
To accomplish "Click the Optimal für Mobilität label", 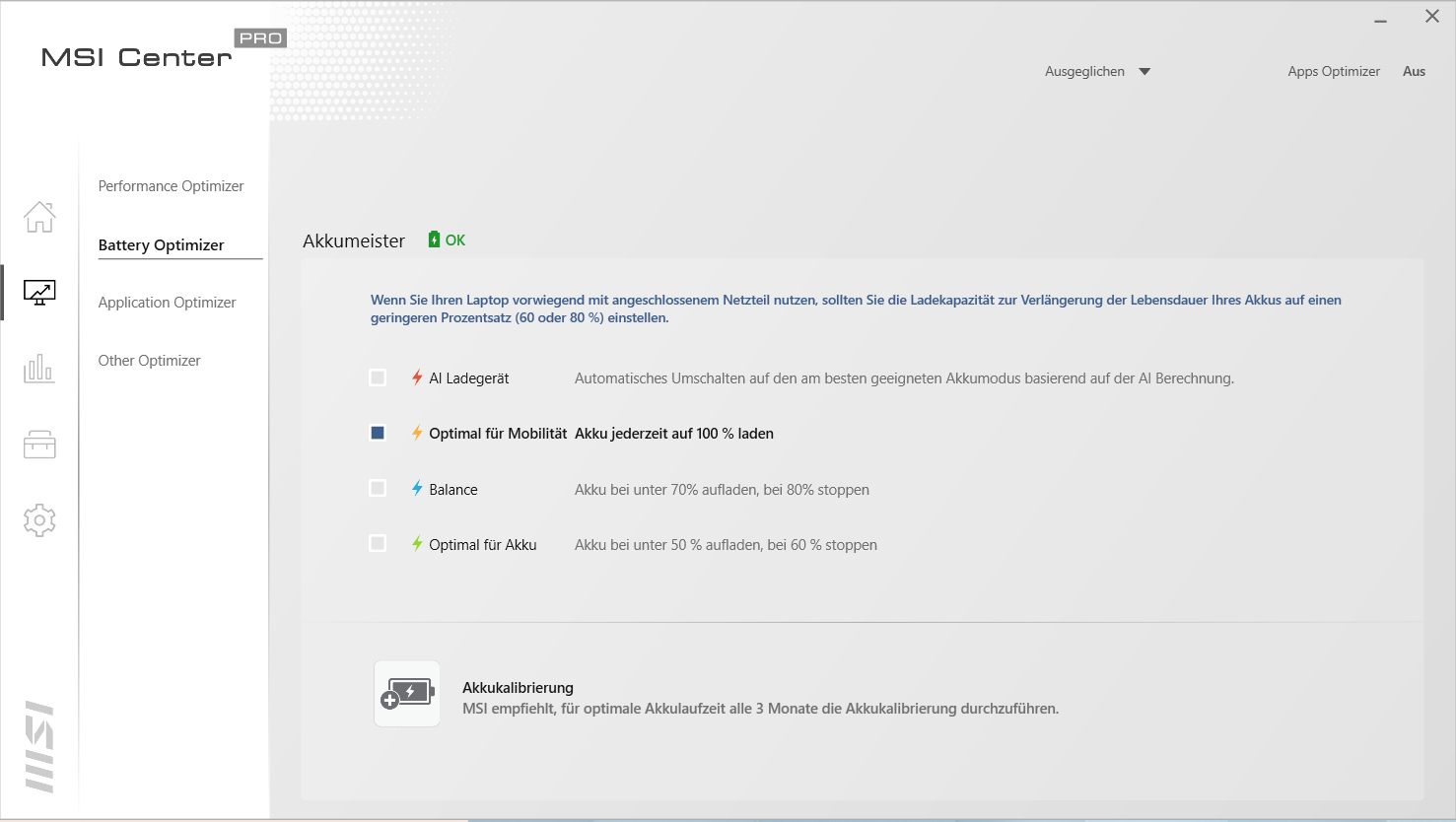I will [x=498, y=434].
